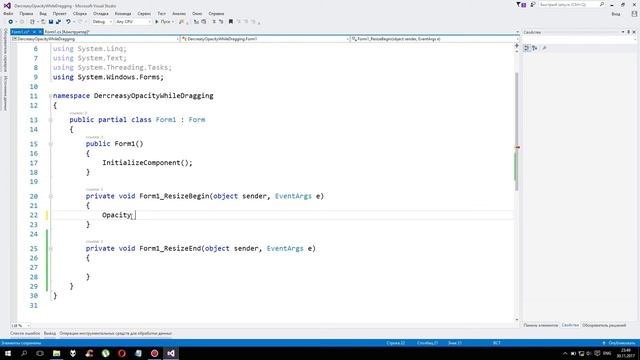Click the vertical scrollbar of the code editor
The image size is (640, 360).
(x=517, y=131)
